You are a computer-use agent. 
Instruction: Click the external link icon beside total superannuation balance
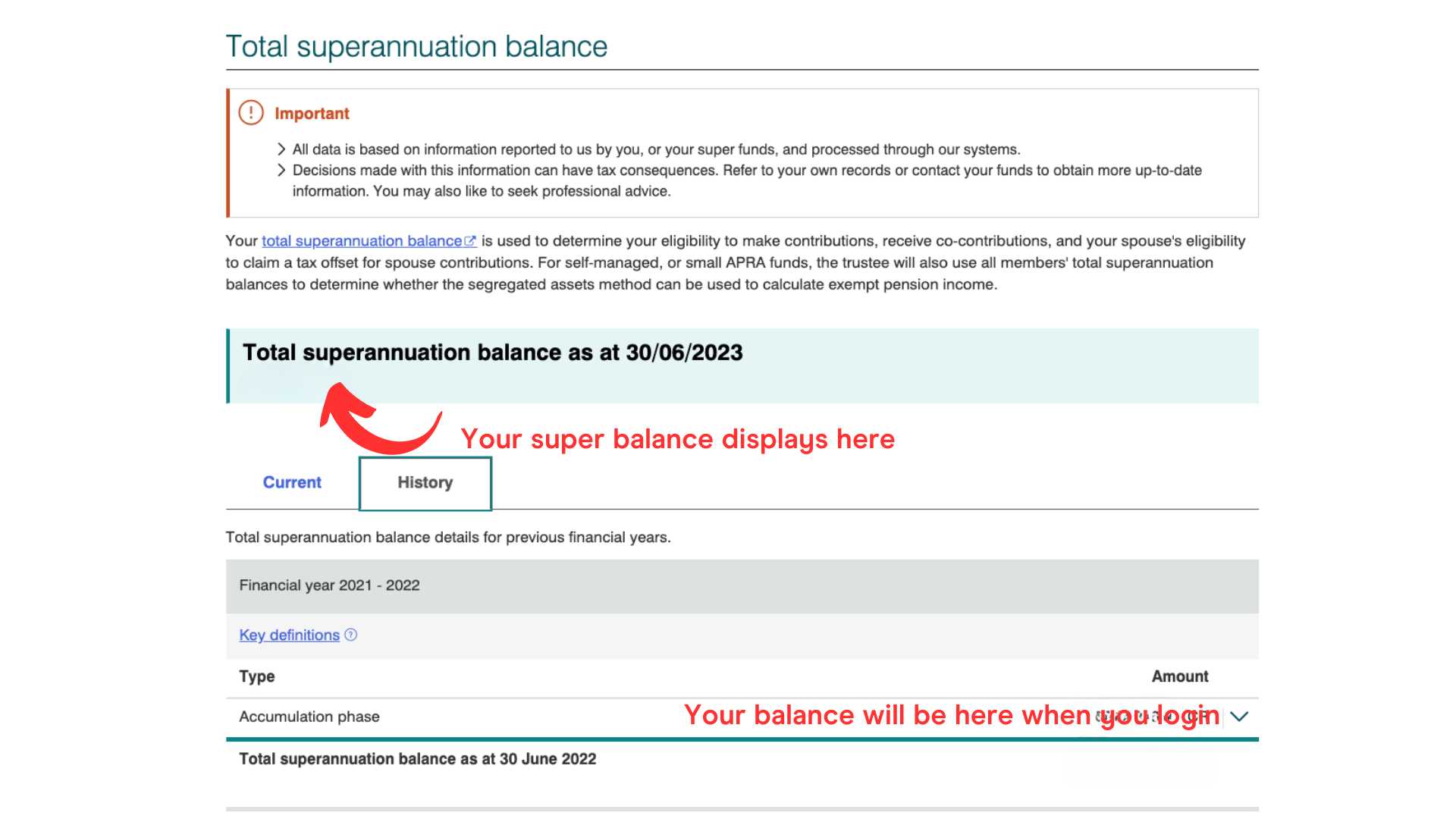(x=470, y=241)
